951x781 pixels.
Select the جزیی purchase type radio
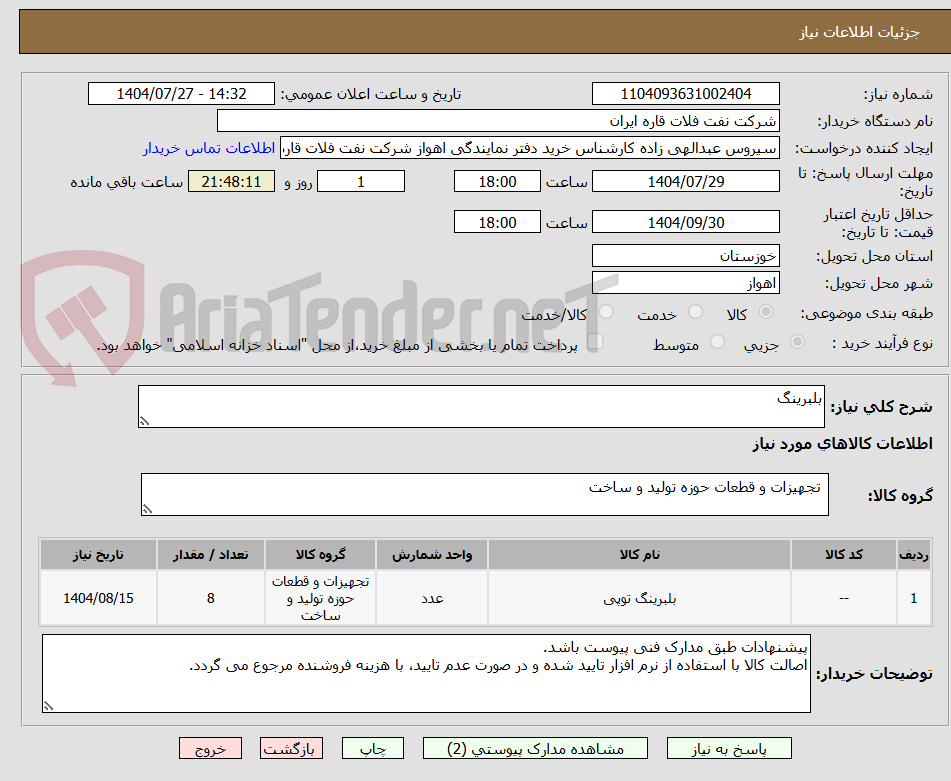pos(798,342)
